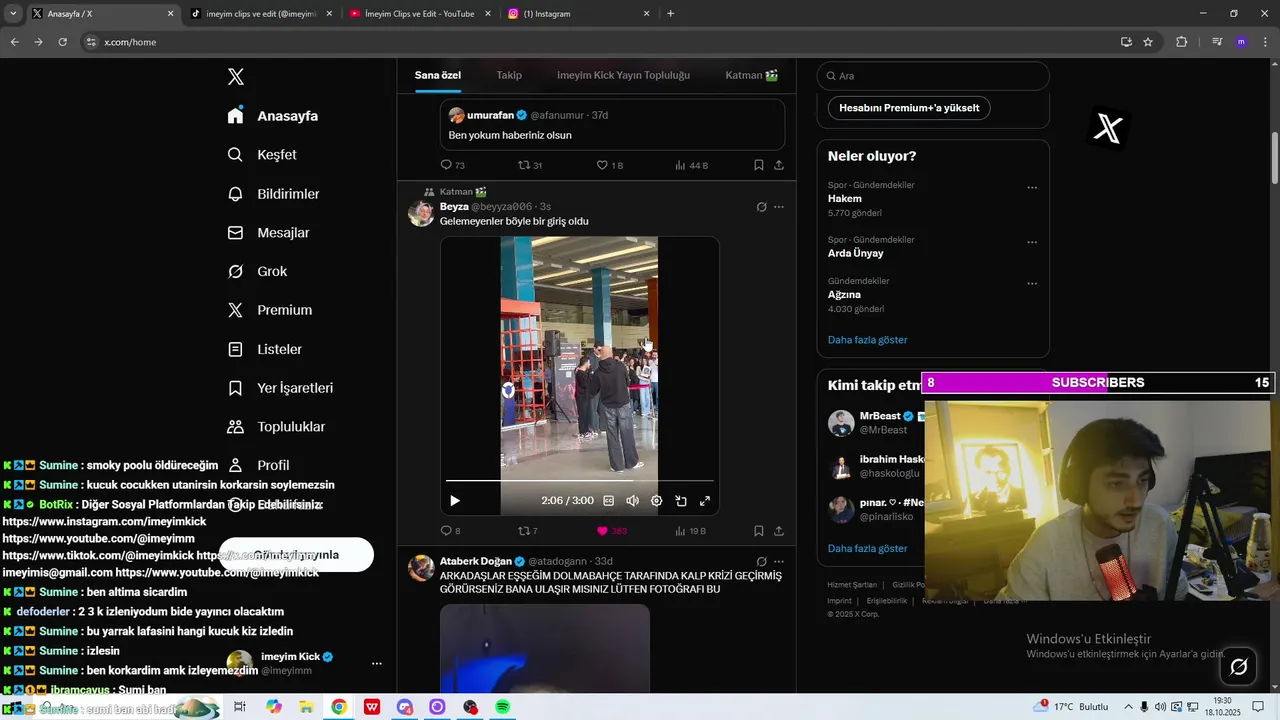This screenshot has height=720, width=1280.
Task: Open more options on Ataberk Doğan's post
Action: 779,562
